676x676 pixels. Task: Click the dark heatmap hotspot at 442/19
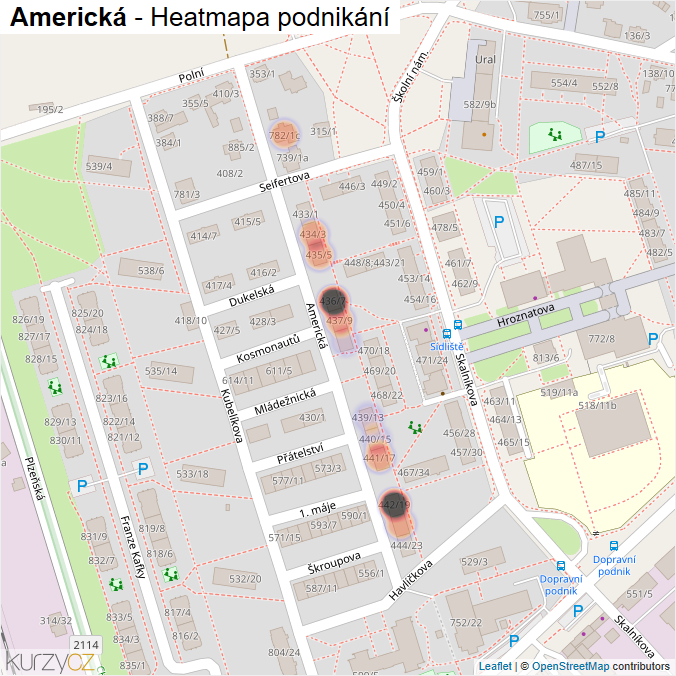394,504
